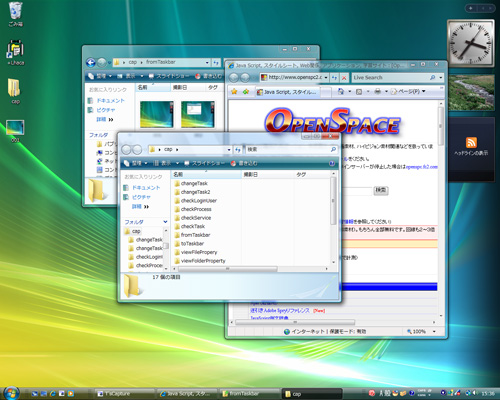This screenshot has width=500, height=400.
Task: Click Internet Explorer quick launch icon
Action: point(53,393)
